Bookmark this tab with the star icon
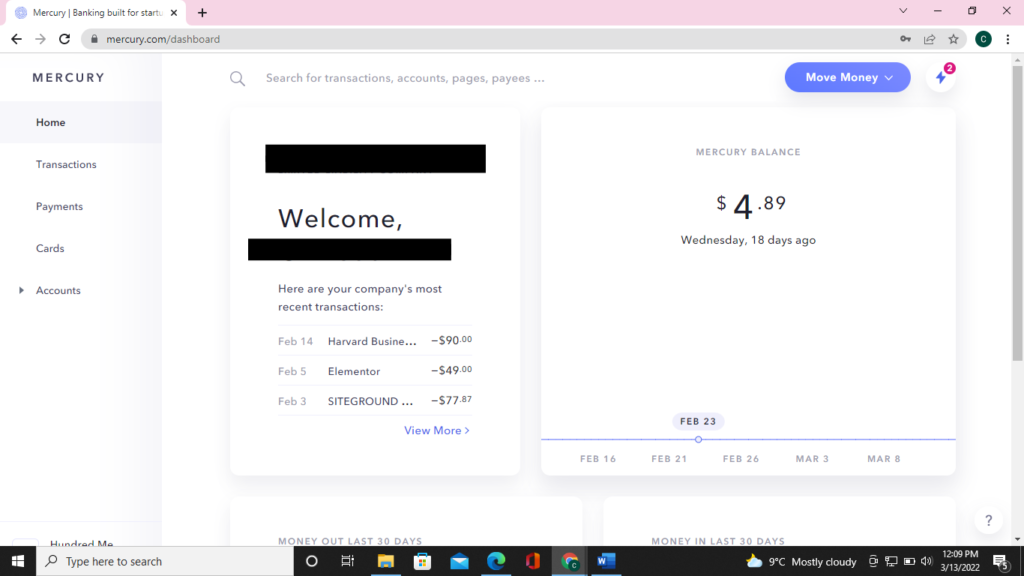This screenshot has height=576, width=1024. [953, 39]
